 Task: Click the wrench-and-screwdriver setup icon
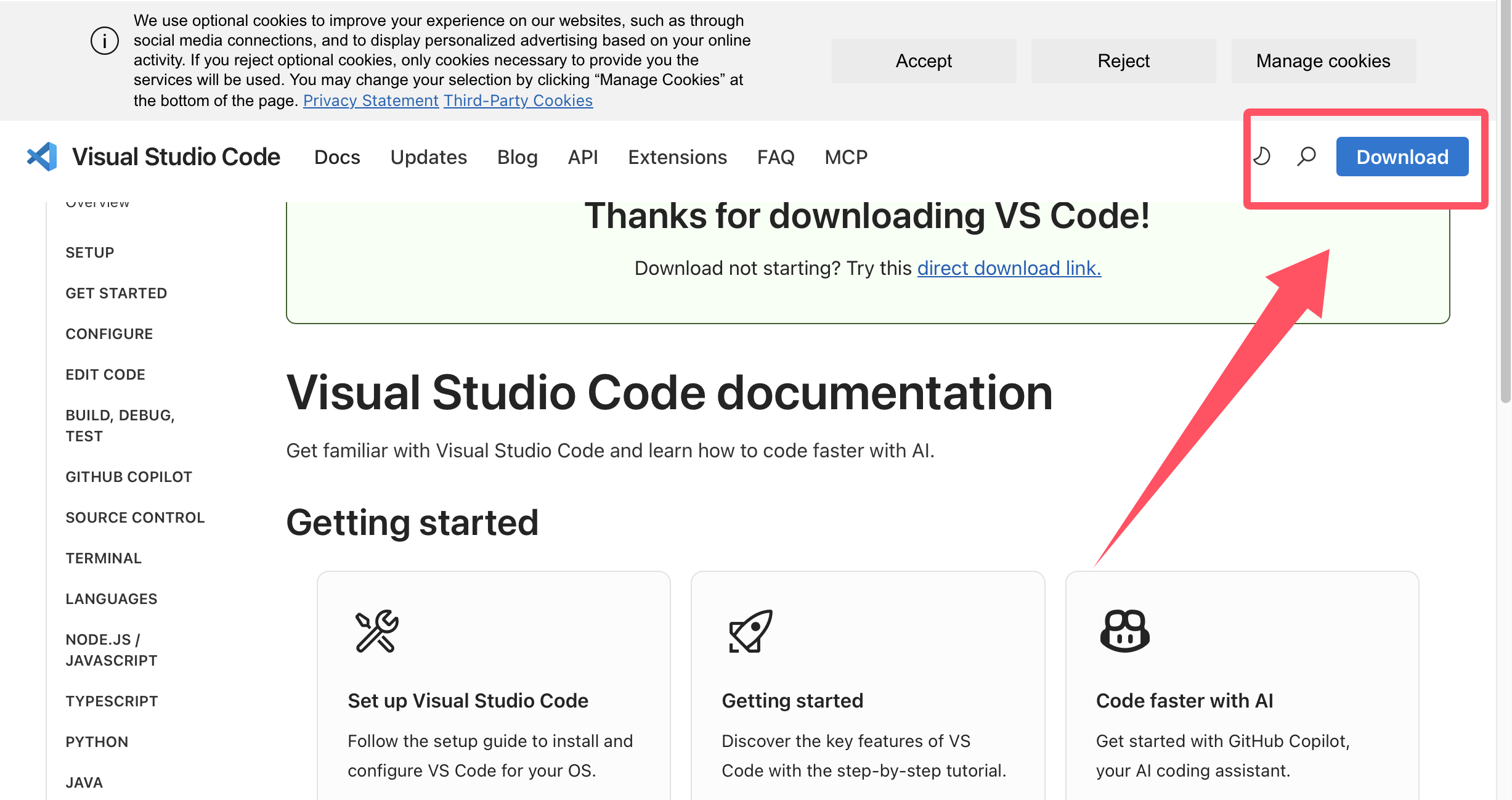(x=376, y=631)
